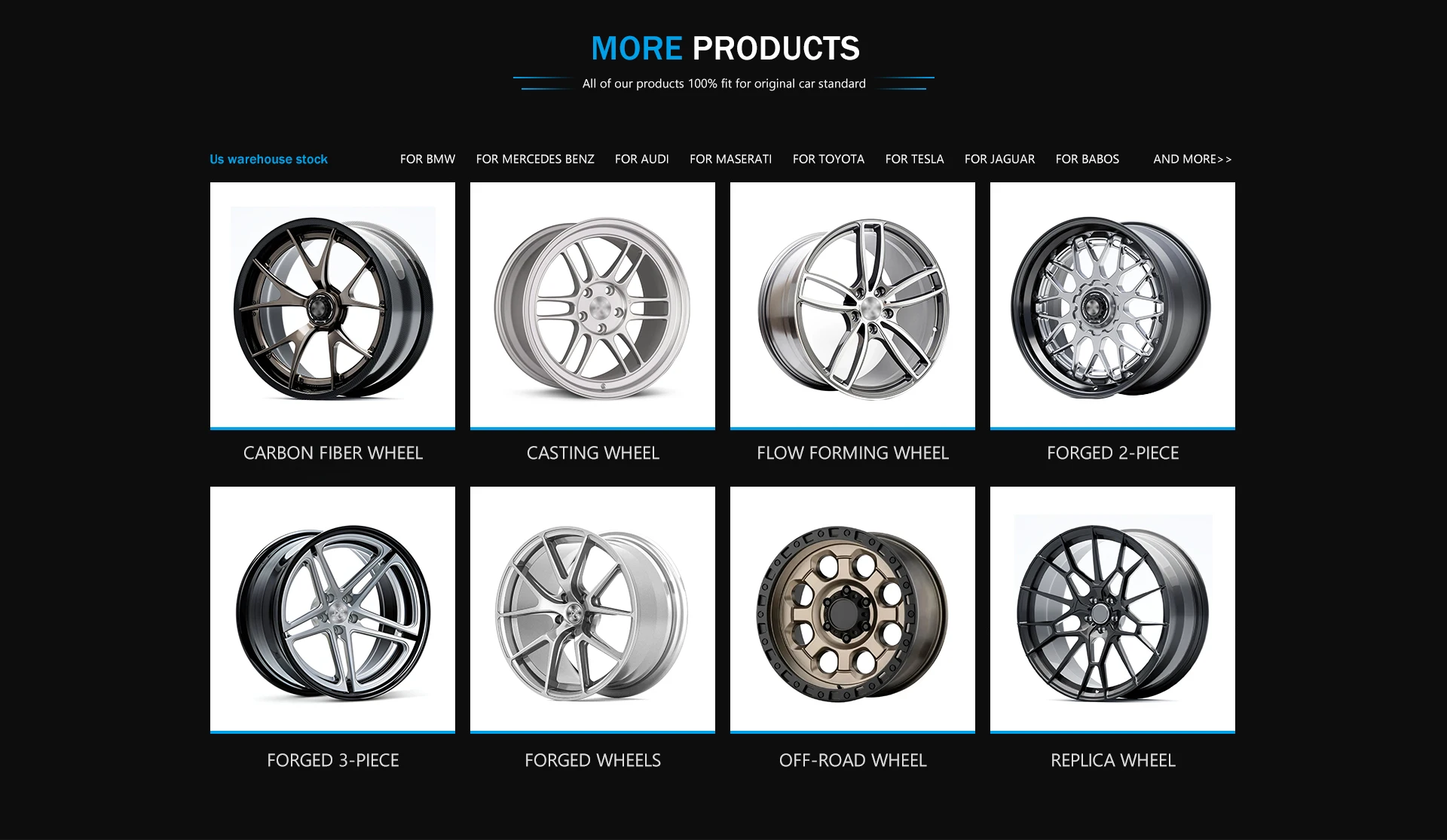Expand AND MORE>> categories

pyautogui.click(x=1192, y=159)
